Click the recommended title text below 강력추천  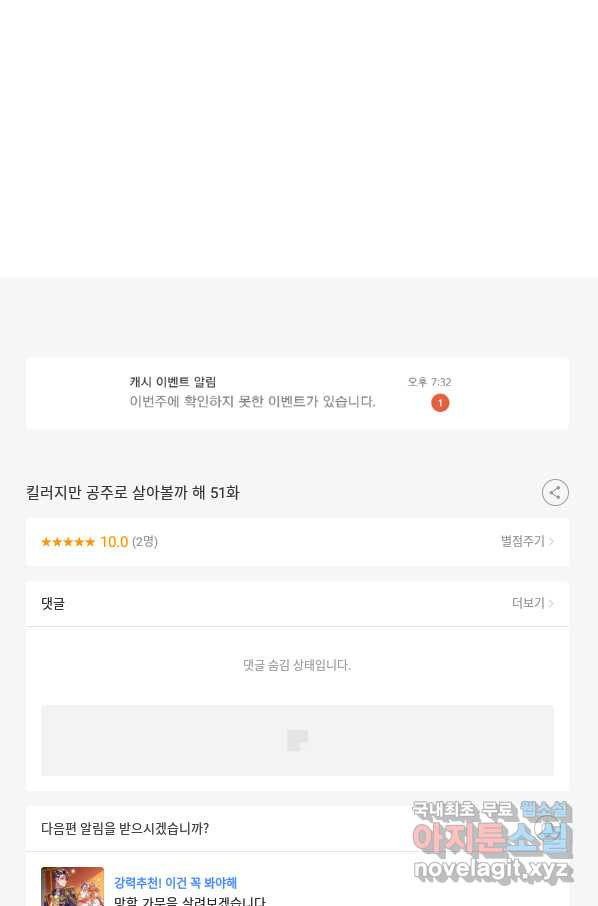[190, 901]
